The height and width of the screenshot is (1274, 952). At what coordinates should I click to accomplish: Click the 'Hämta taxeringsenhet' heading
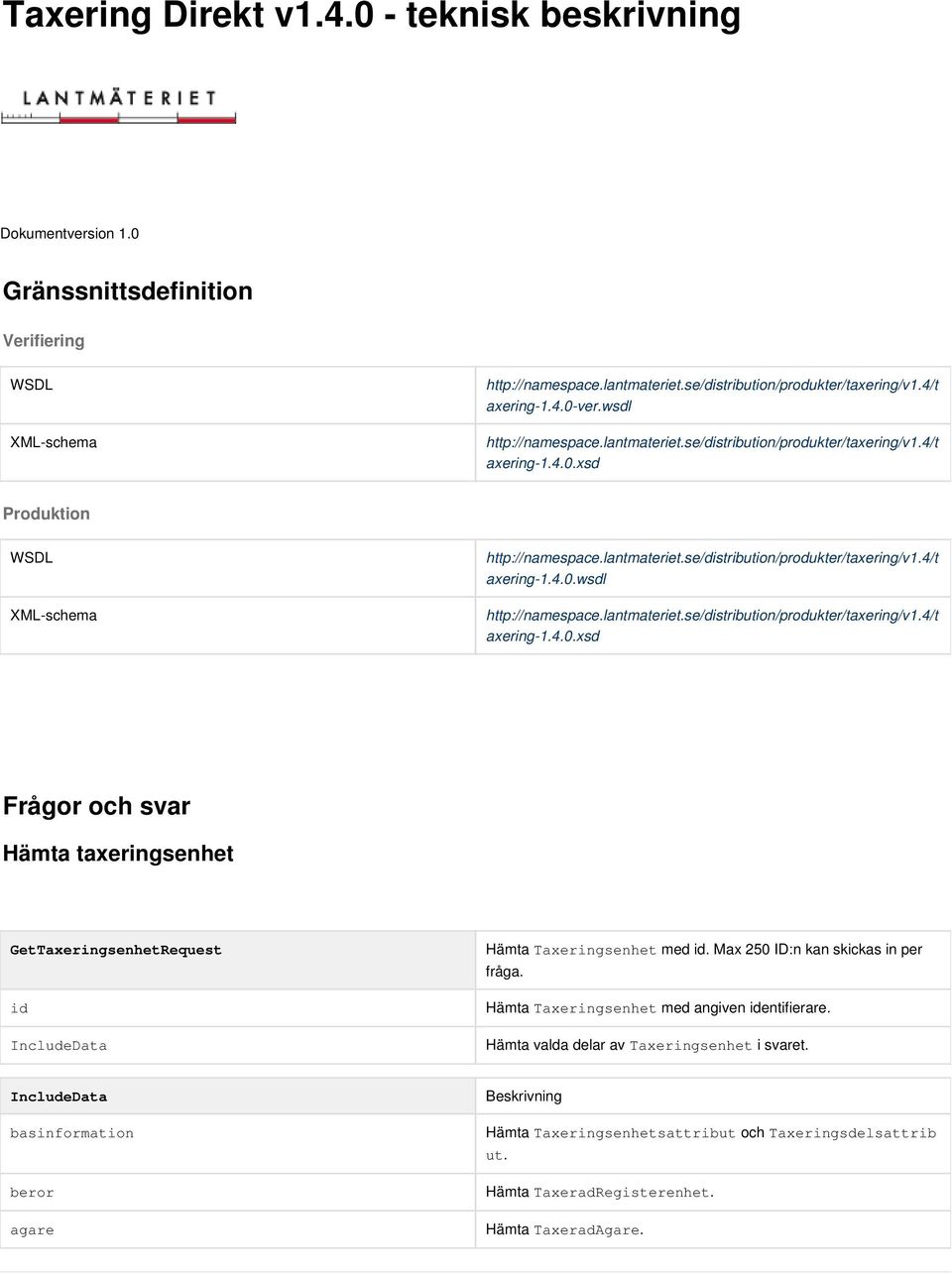pyautogui.click(x=118, y=854)
